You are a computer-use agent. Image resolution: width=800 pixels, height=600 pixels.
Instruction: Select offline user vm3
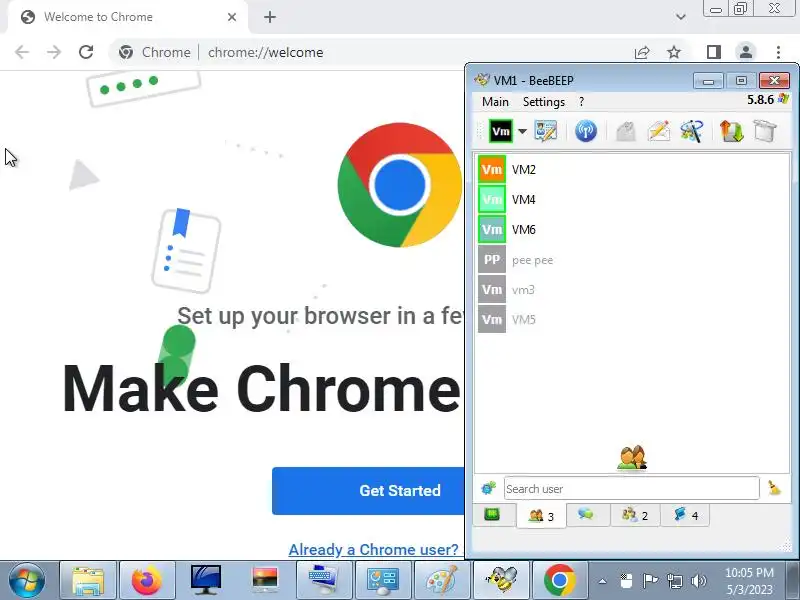[x=632, y=289]
